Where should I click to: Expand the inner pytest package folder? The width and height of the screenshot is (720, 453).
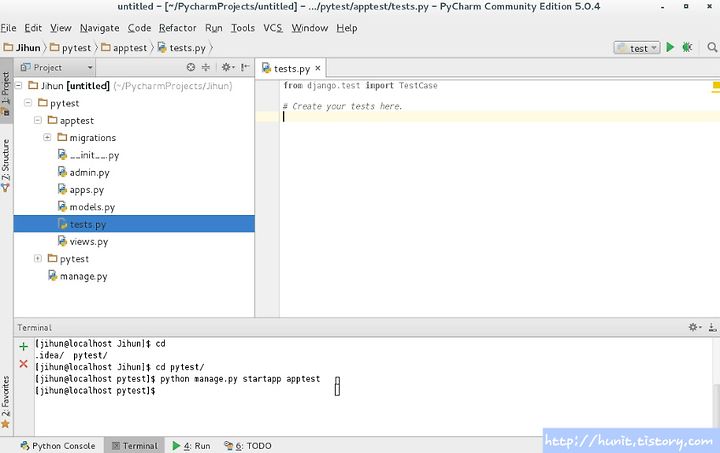(38, 258)
